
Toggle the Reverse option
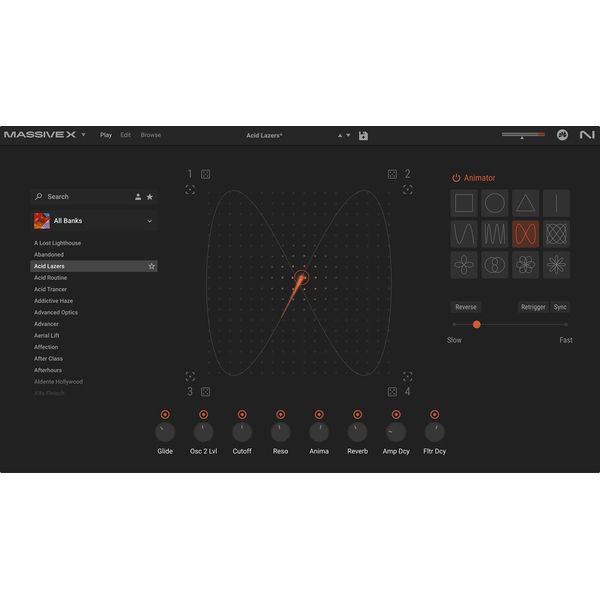click(x=466, y=307)
